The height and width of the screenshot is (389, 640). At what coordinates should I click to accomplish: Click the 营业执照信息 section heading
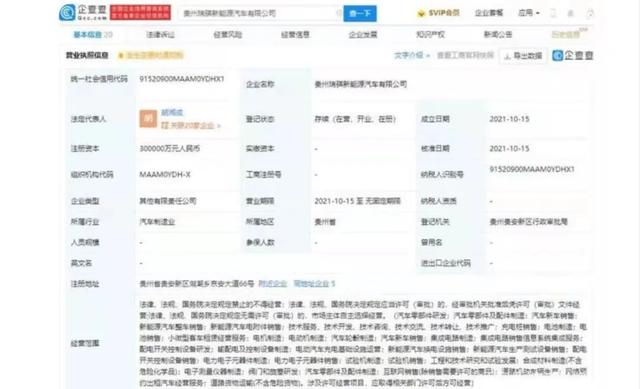[x=87, y=55]
